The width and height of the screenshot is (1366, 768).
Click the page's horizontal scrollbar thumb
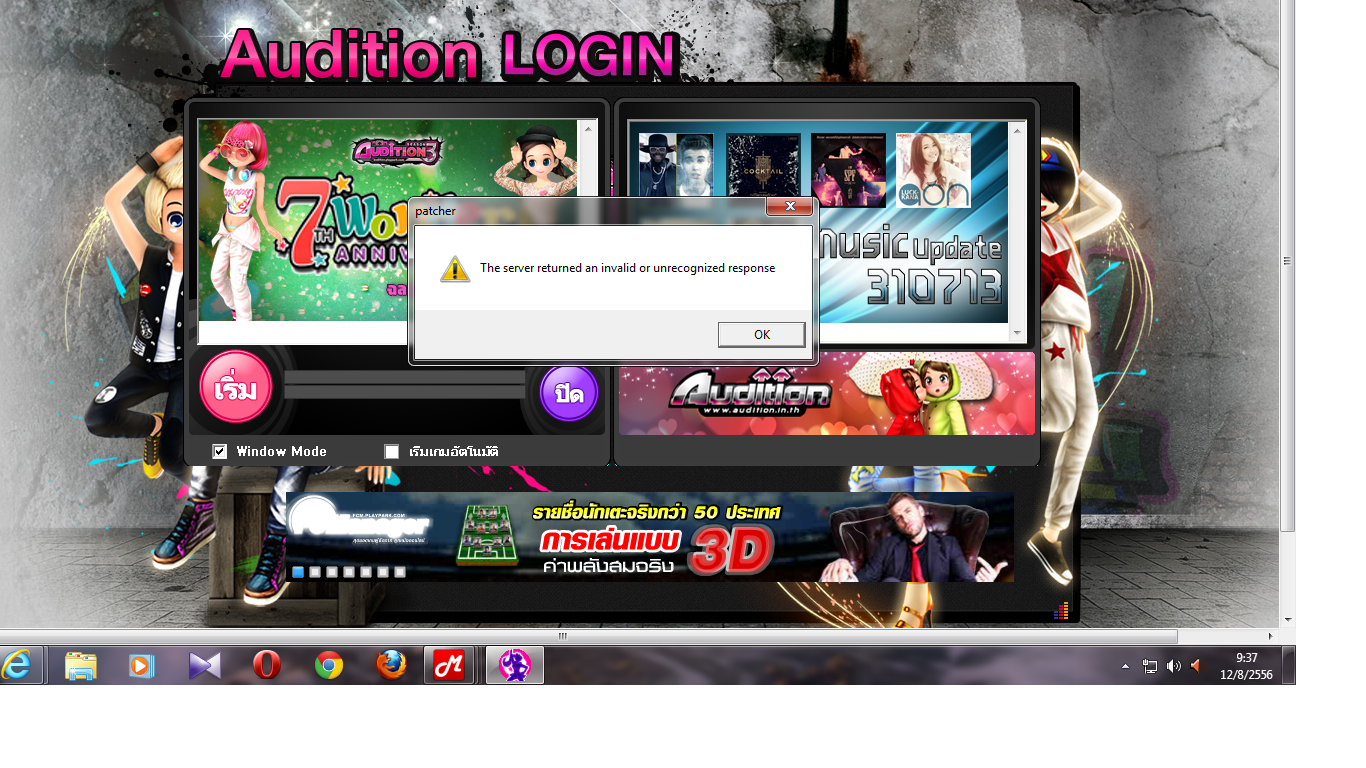(590, 636)
